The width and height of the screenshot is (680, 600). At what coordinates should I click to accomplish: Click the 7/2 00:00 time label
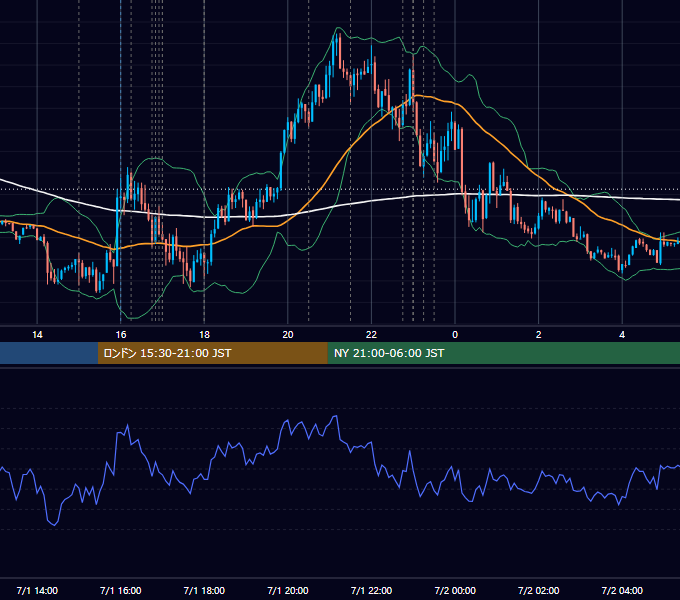(455, 590)
